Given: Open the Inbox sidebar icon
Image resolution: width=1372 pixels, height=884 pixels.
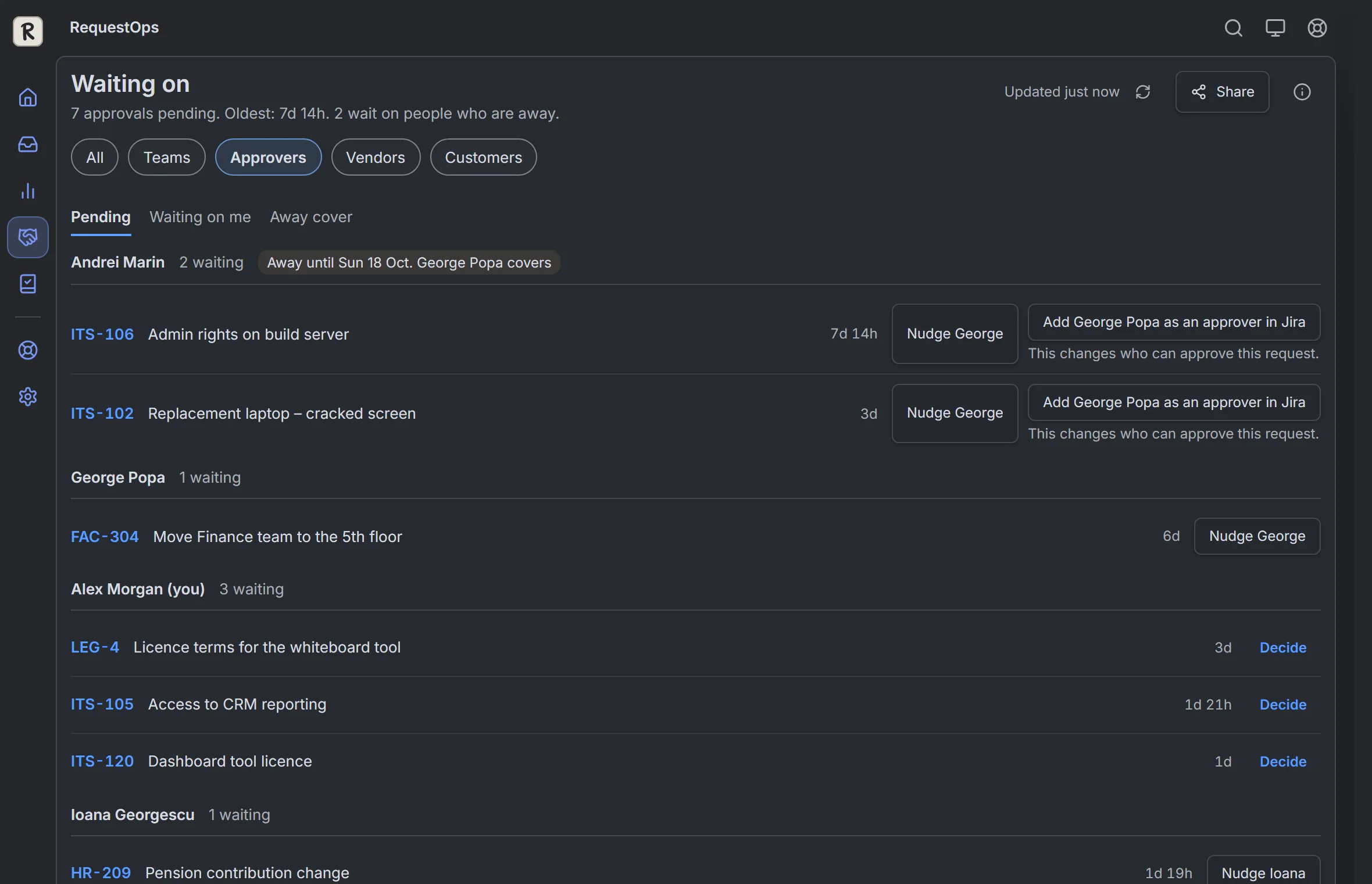Looking at the screenshot, I should pos(28,144).
